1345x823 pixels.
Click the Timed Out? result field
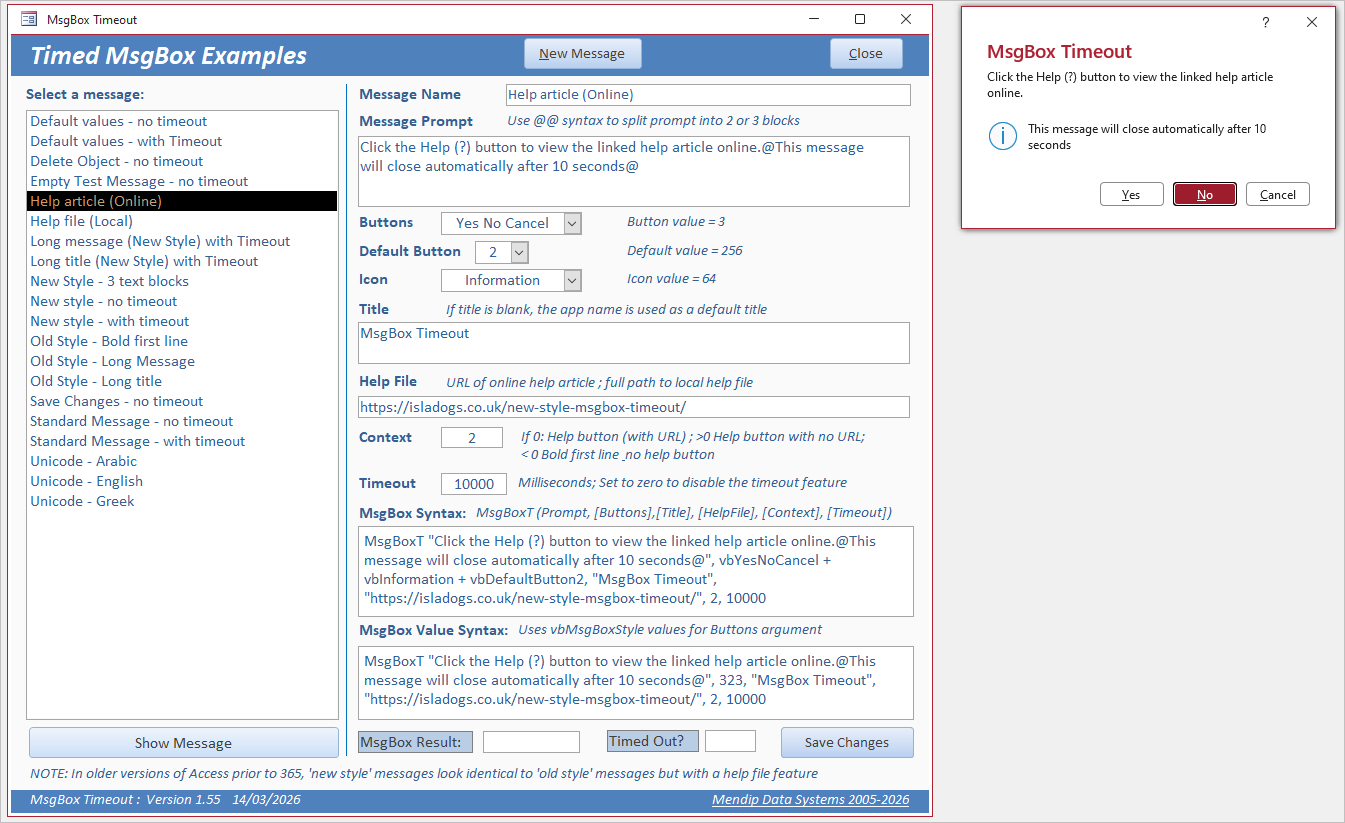pyautogui.click(x=730, y=741)
